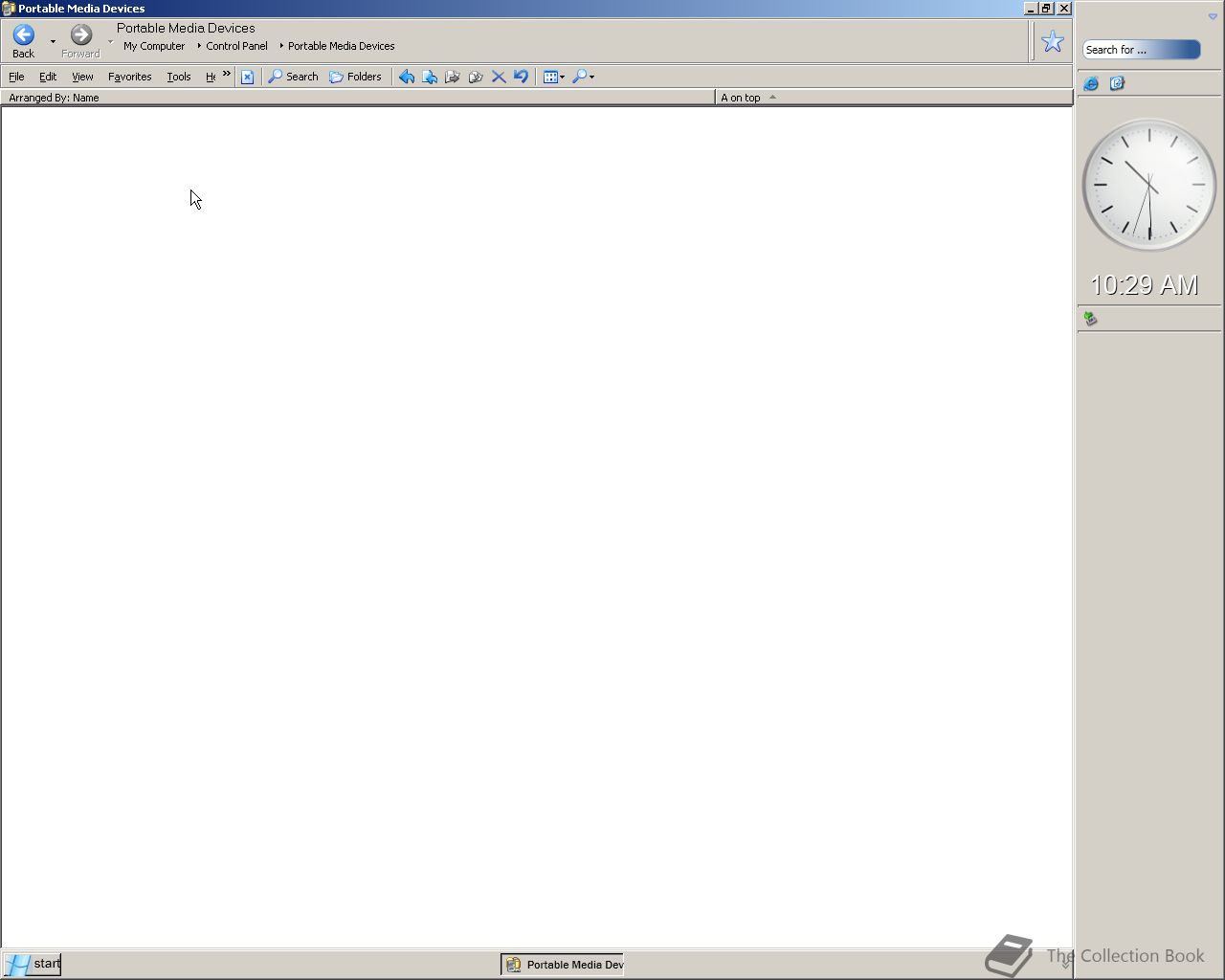Select Portable Media Devices taskbar button

[563, 965]
